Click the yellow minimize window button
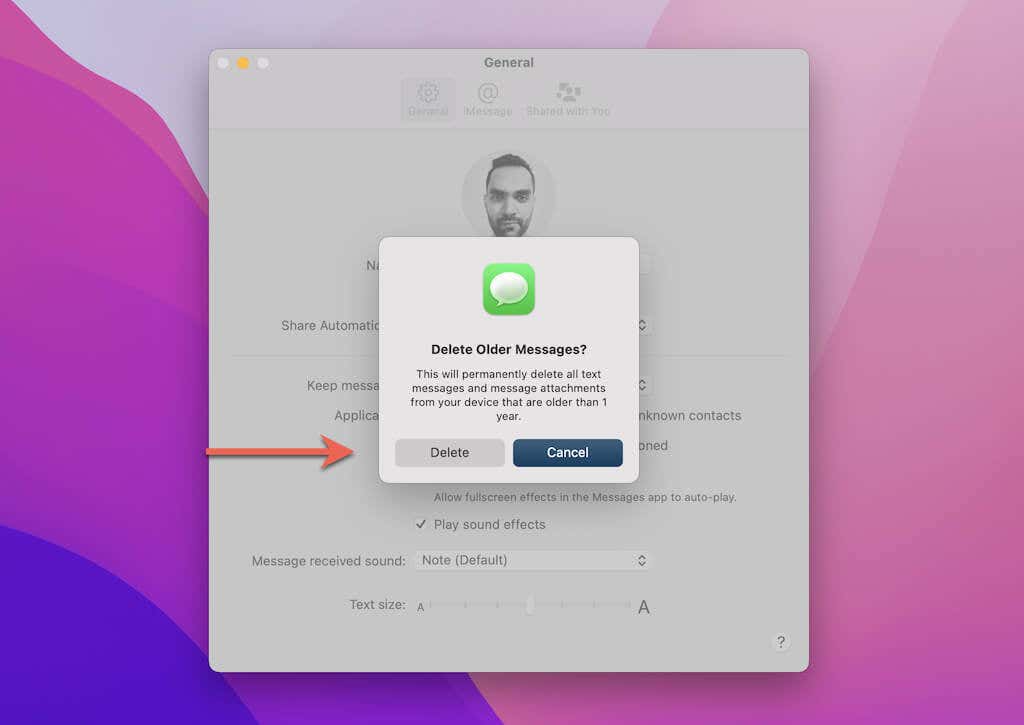Viewport: 1024px width, 725px height. coord(243,63)
